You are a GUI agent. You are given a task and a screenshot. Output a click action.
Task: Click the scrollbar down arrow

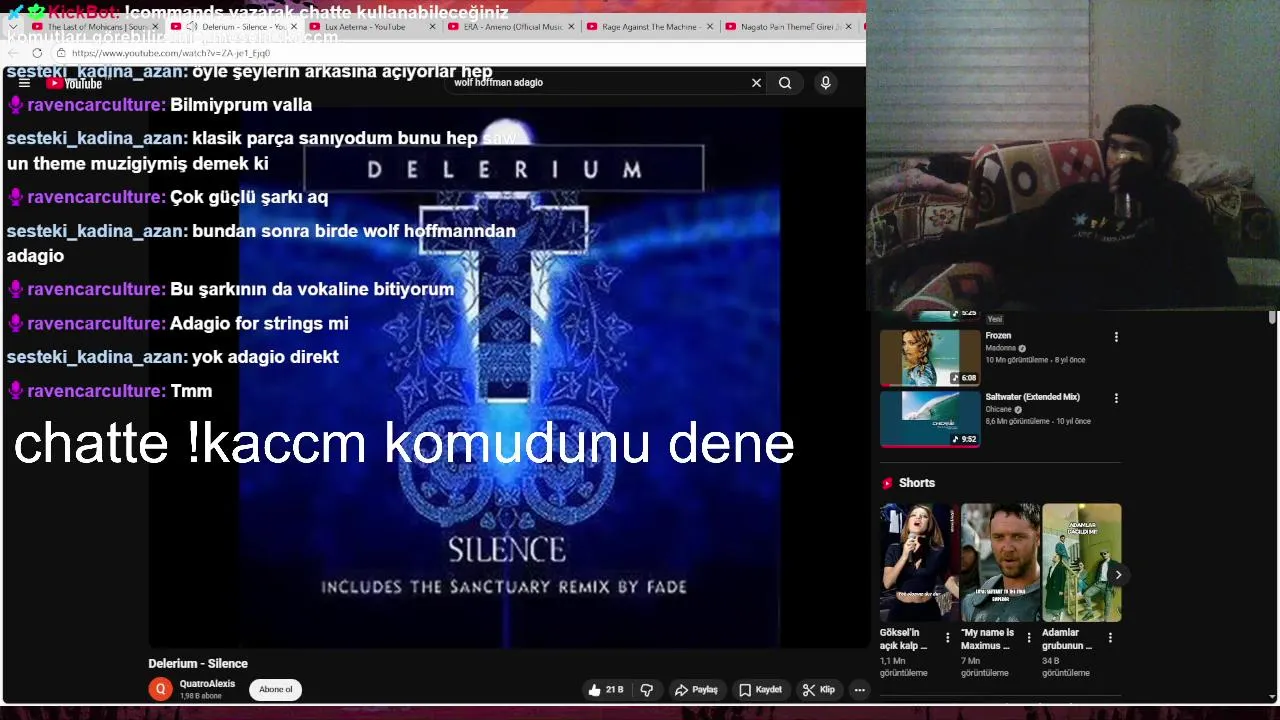1272,696
